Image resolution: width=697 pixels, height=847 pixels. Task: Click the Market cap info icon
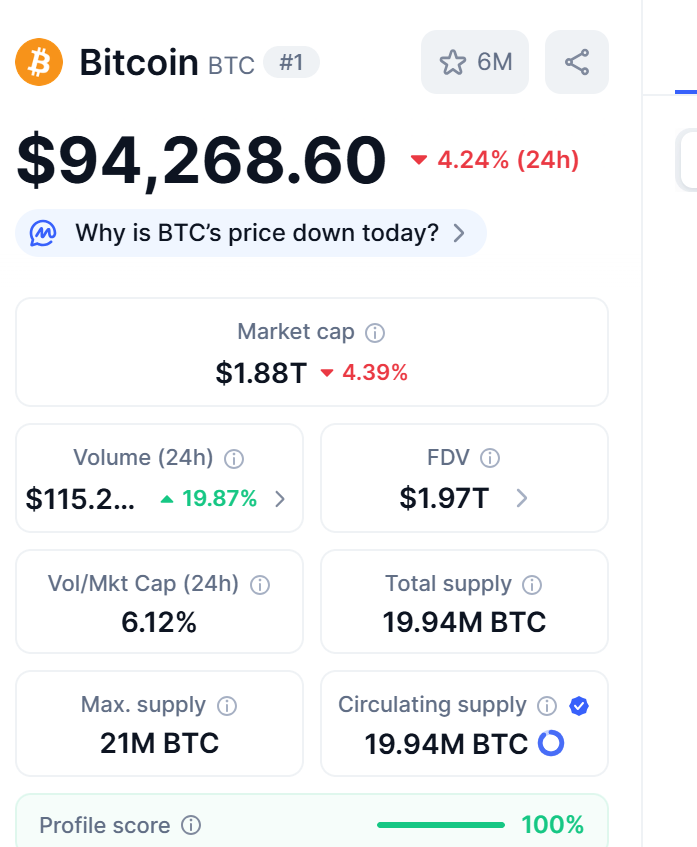pos(375,333)
